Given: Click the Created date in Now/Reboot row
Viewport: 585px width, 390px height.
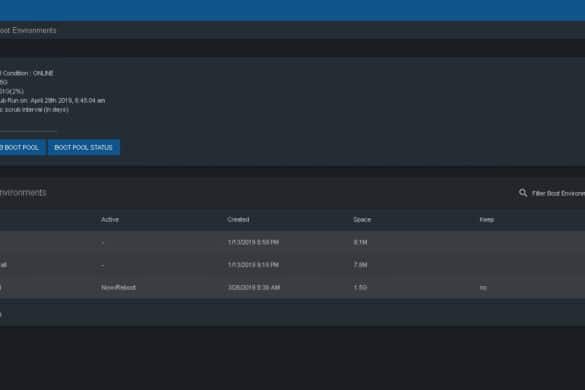Looking at the screenshot, I should click(254, 287).
